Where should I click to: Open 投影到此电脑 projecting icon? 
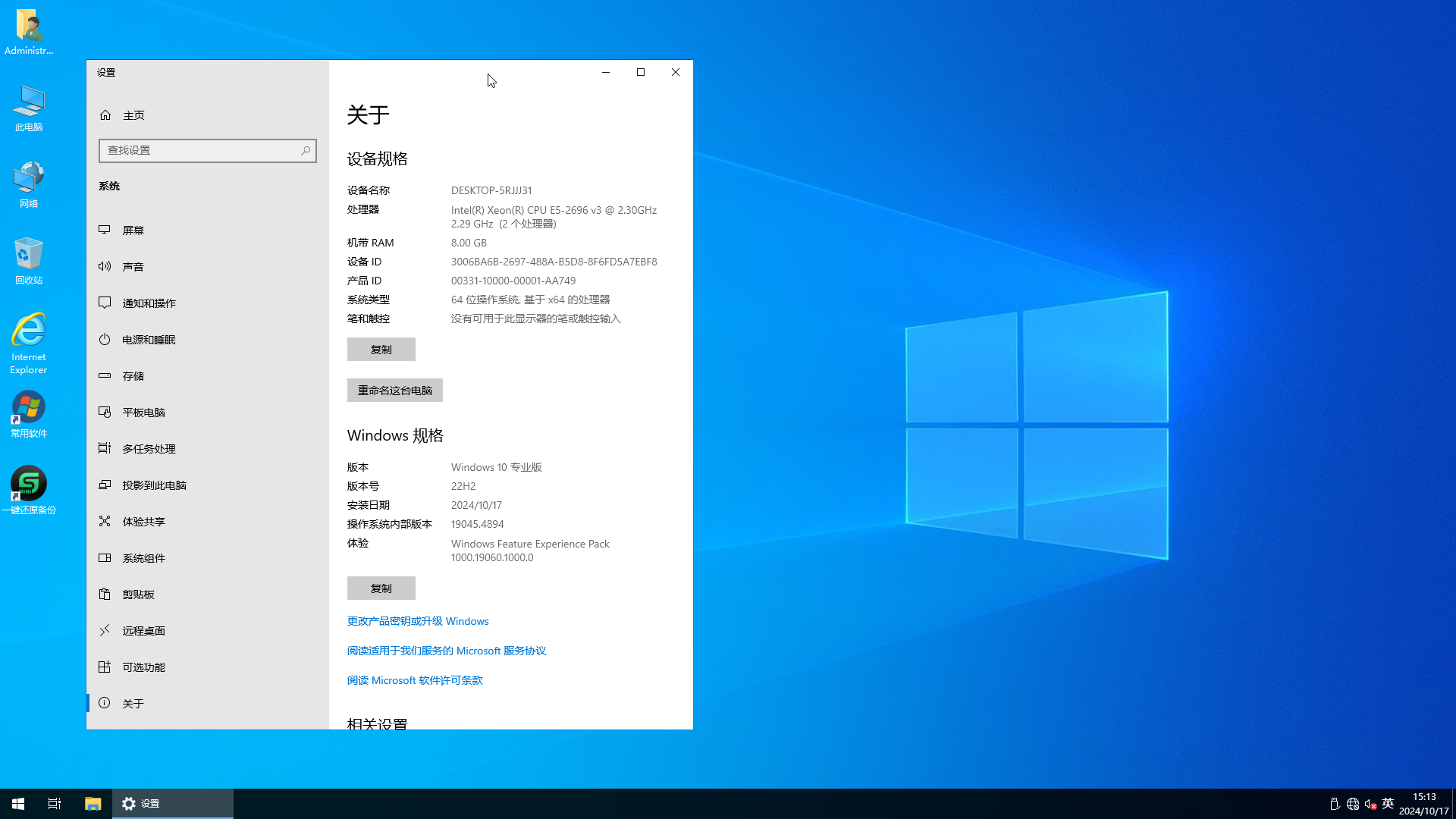(x=105, y=485)
